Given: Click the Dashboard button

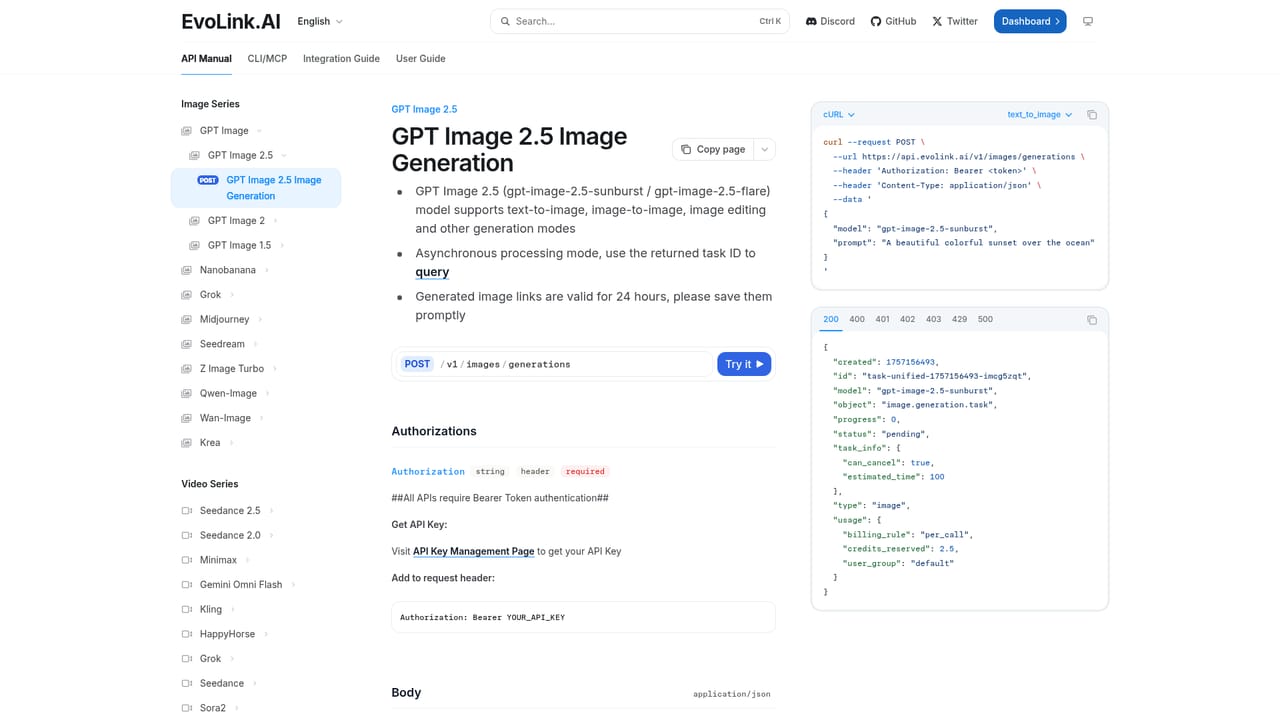Looking at the screenshot, I should [x=1030, y=21].
